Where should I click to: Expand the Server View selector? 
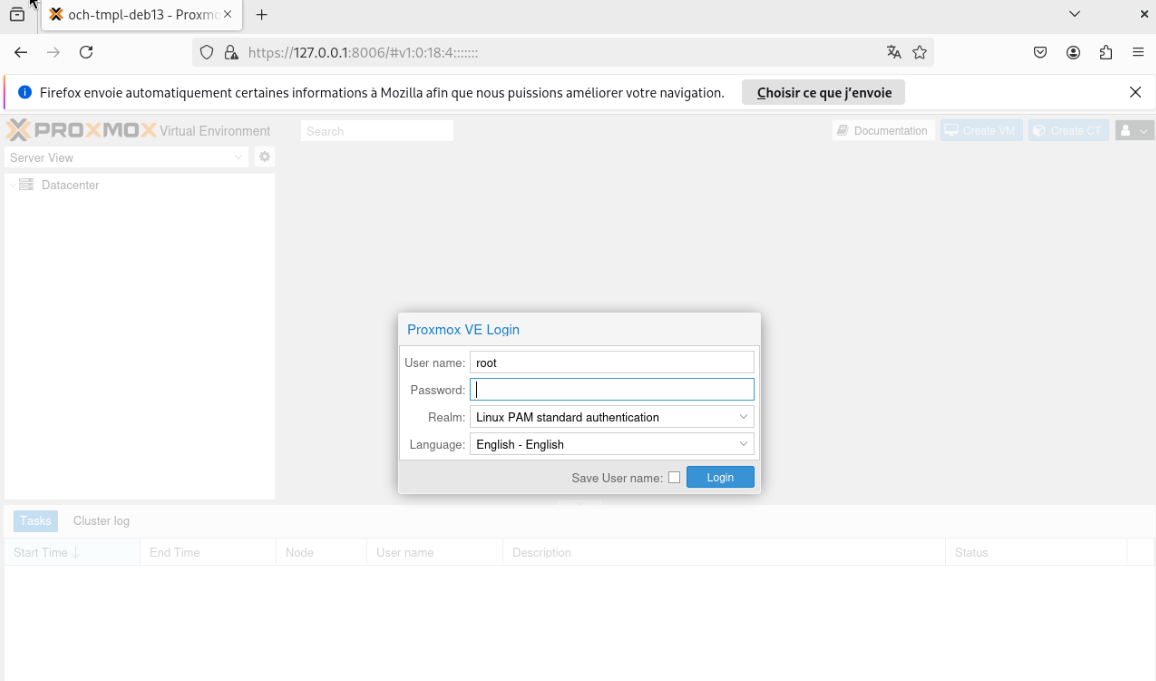(126, 158)
